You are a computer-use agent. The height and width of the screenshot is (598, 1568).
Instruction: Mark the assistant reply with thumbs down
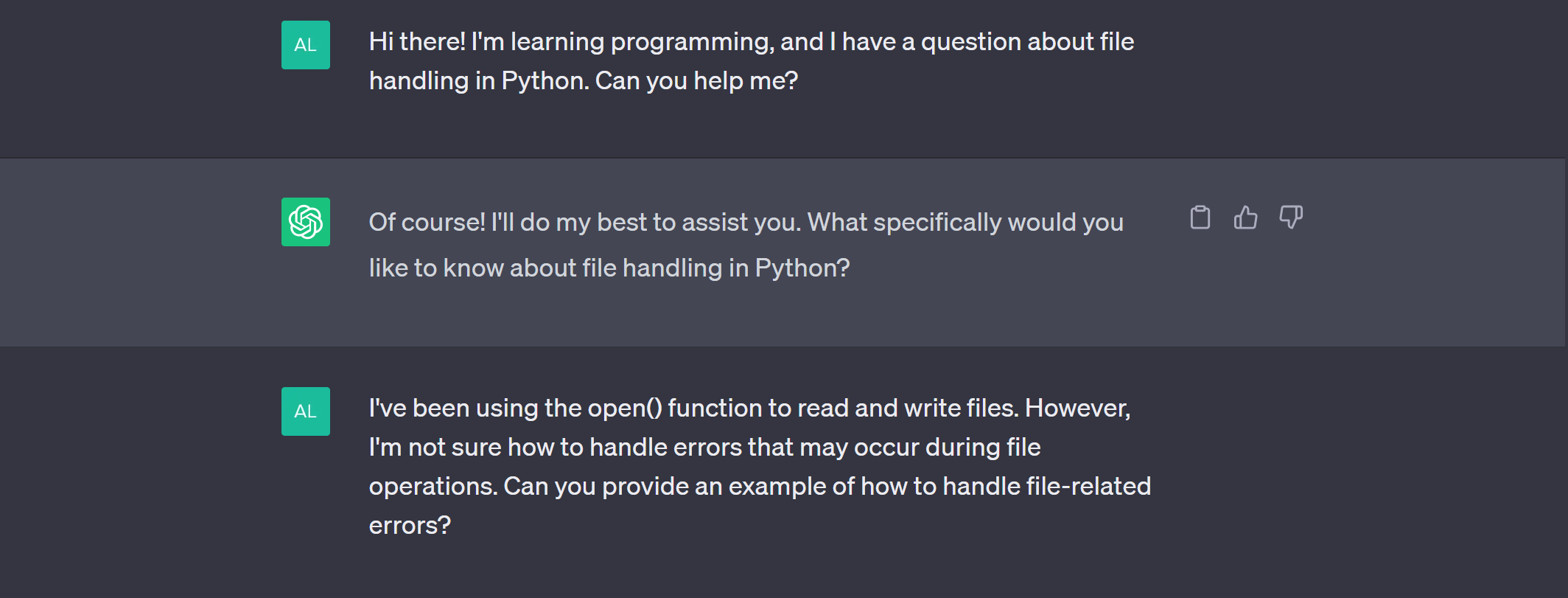pos(1291,218)
